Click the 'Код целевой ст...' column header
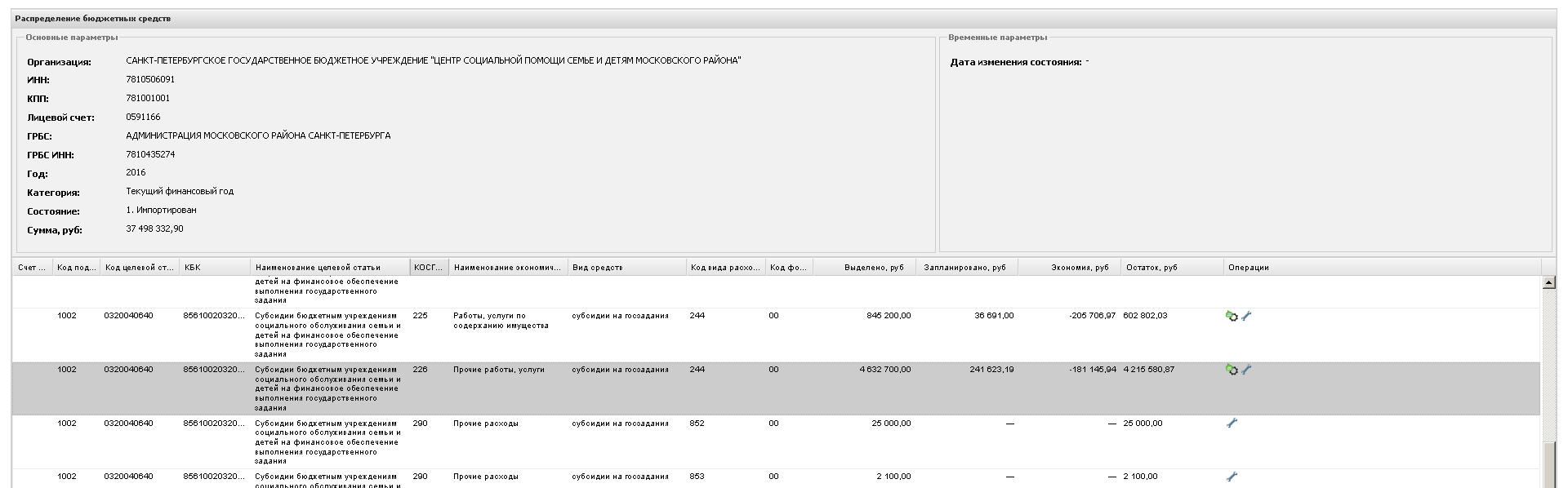The height and width of the screenshot is (488, 1568). pos(140,268)
